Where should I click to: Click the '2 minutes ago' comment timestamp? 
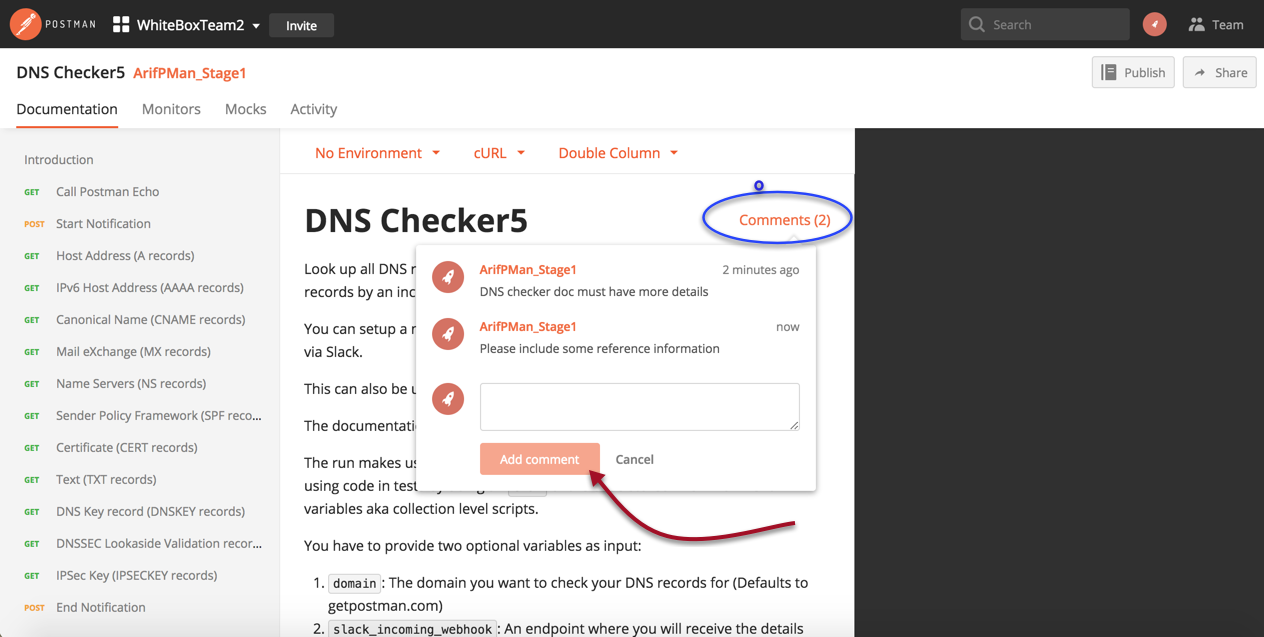761,270
